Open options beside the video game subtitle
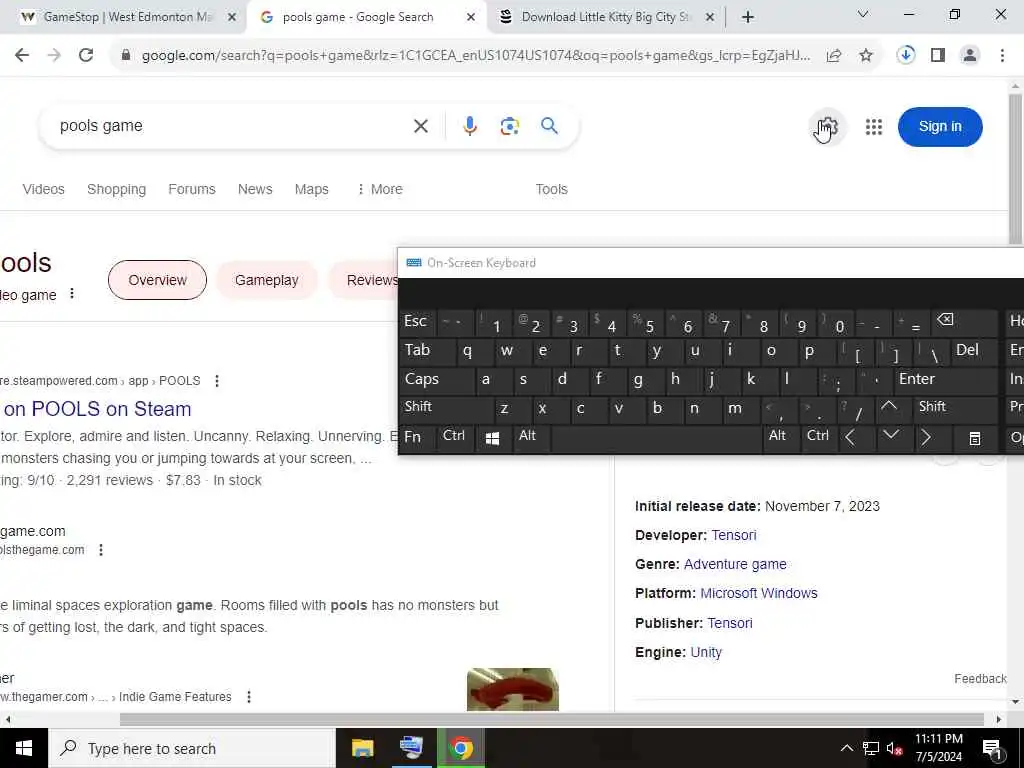This screenshot has width=1024, height=768. pyautogui.click(x=72, y=294)
